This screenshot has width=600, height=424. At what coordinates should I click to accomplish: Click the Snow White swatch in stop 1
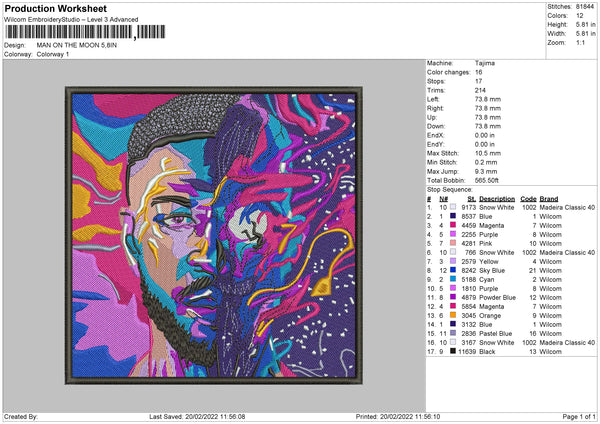[453, 207]
